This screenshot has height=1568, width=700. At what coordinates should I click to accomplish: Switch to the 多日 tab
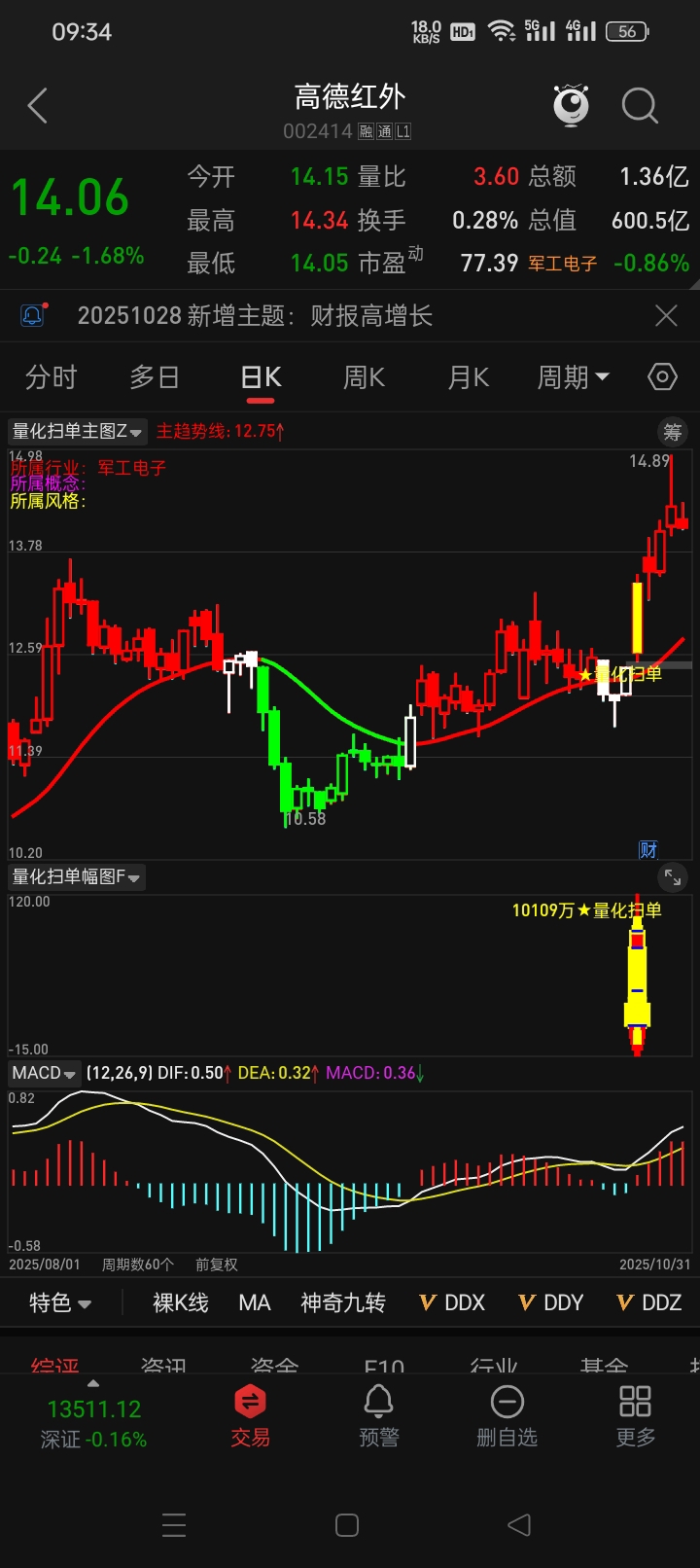point(155,376)
